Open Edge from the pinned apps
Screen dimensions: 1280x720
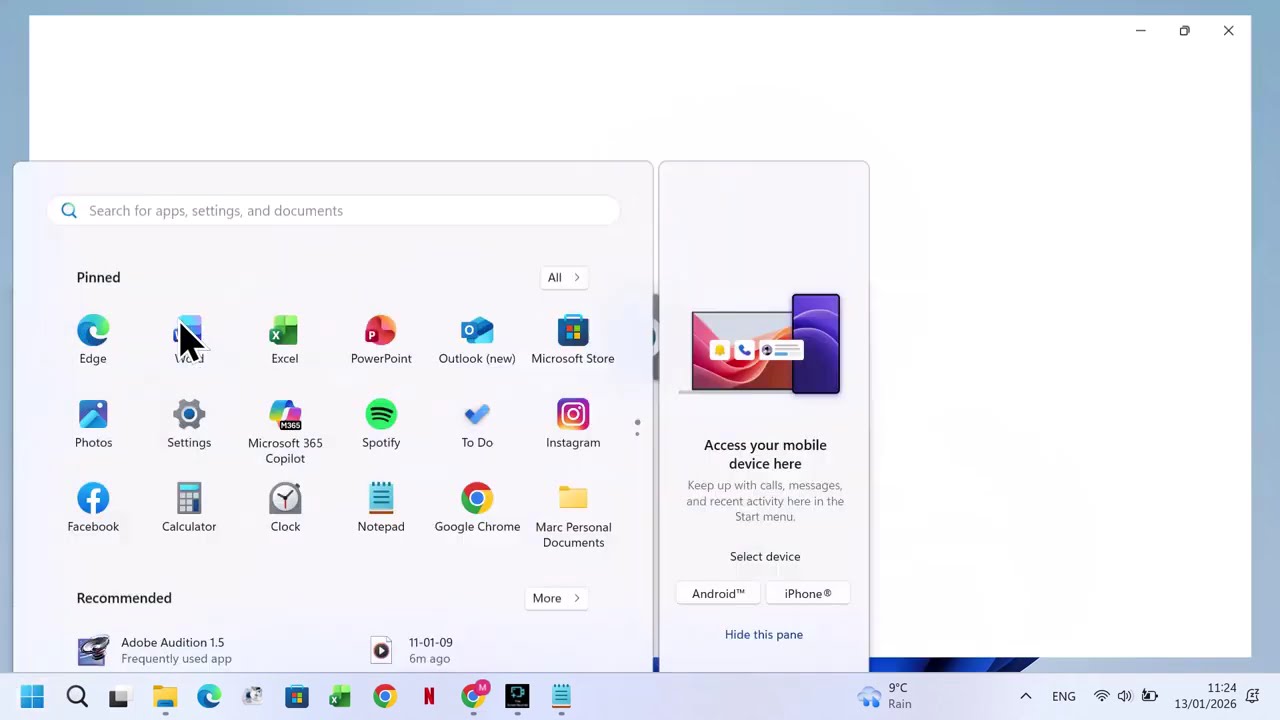93,340
